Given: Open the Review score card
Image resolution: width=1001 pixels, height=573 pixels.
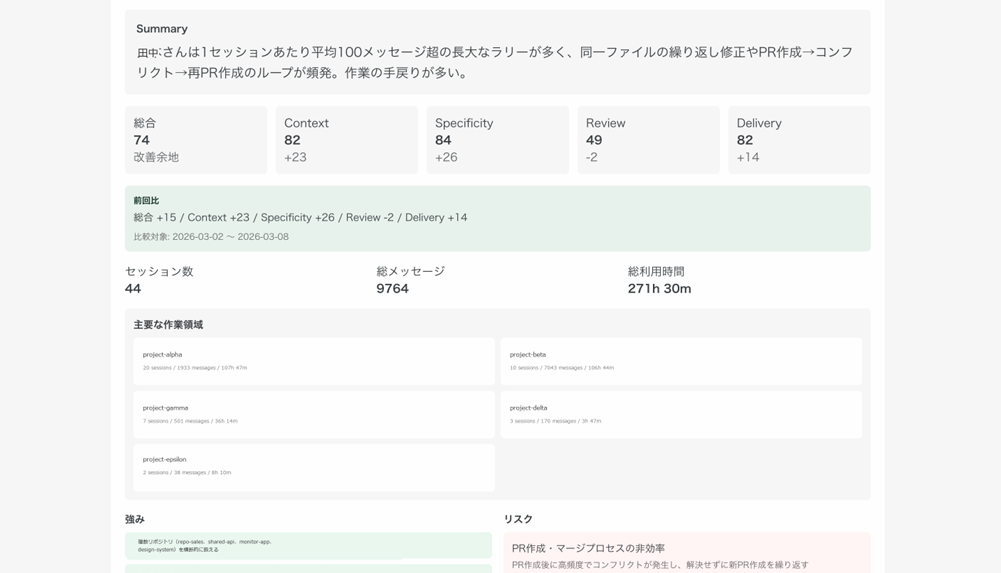Looking at the screenshot, I should [x=648, y=140].
